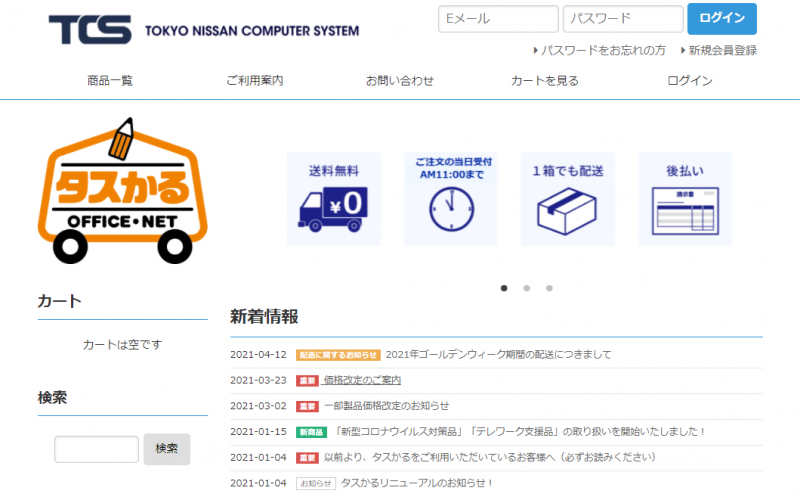This screenshot has height=497, width=800.
Task: Open 商品一覧 in the navigation menu
Action: (x=110, y=81)
